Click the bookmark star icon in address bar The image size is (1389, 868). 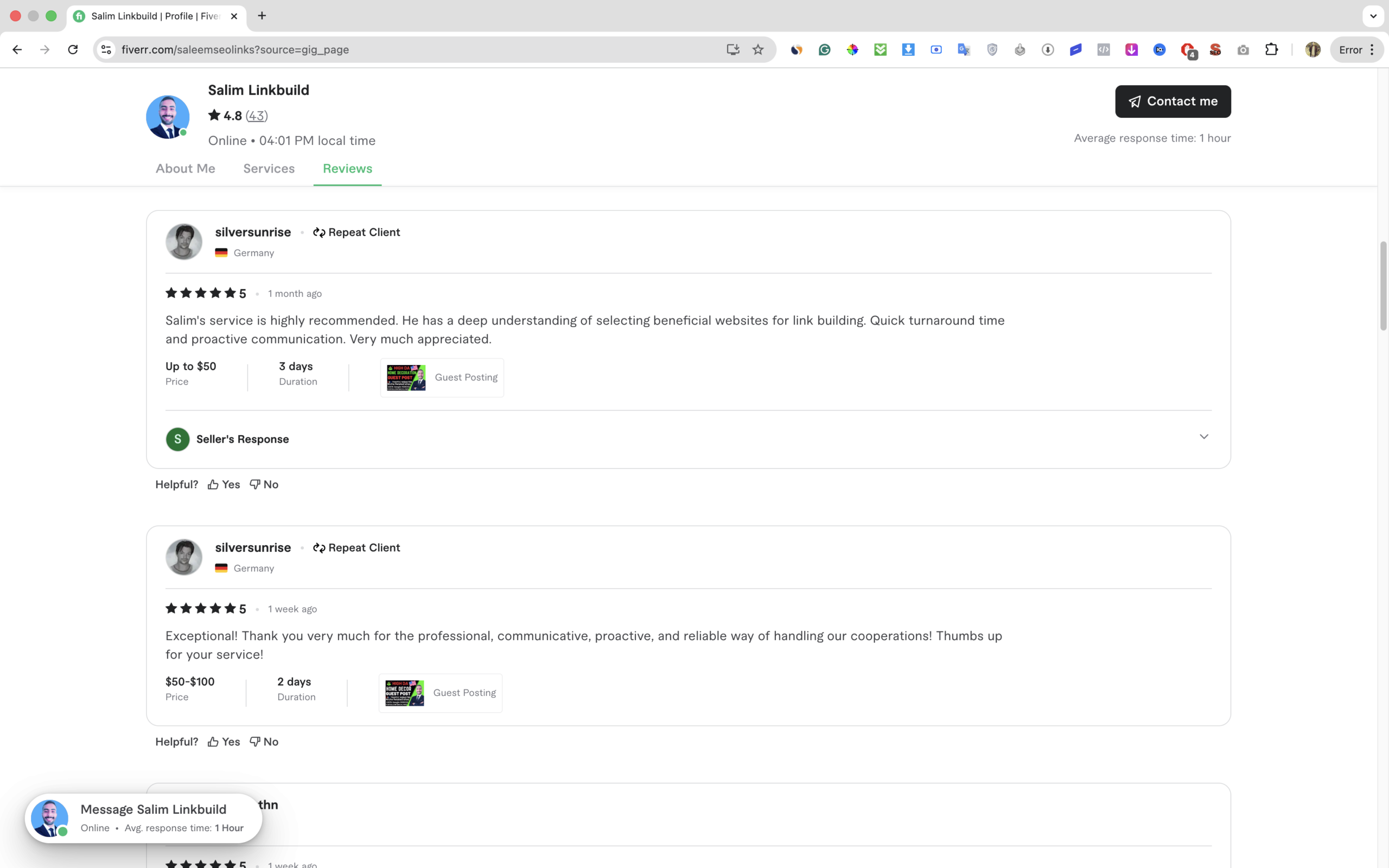click(x=757, y=49)
